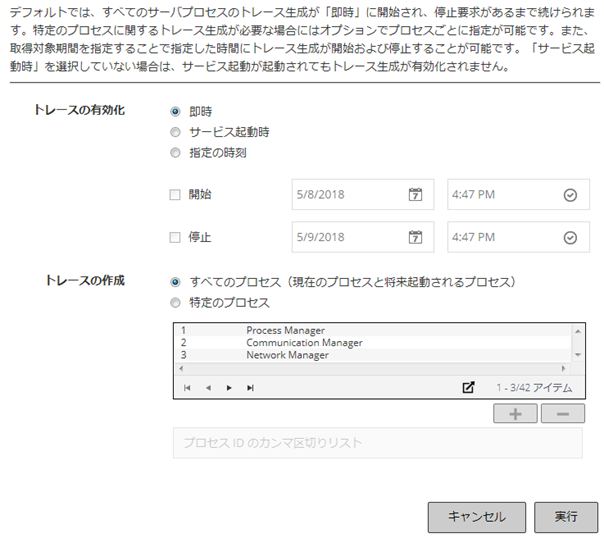Click the キャンセル button

coord(477,517)
